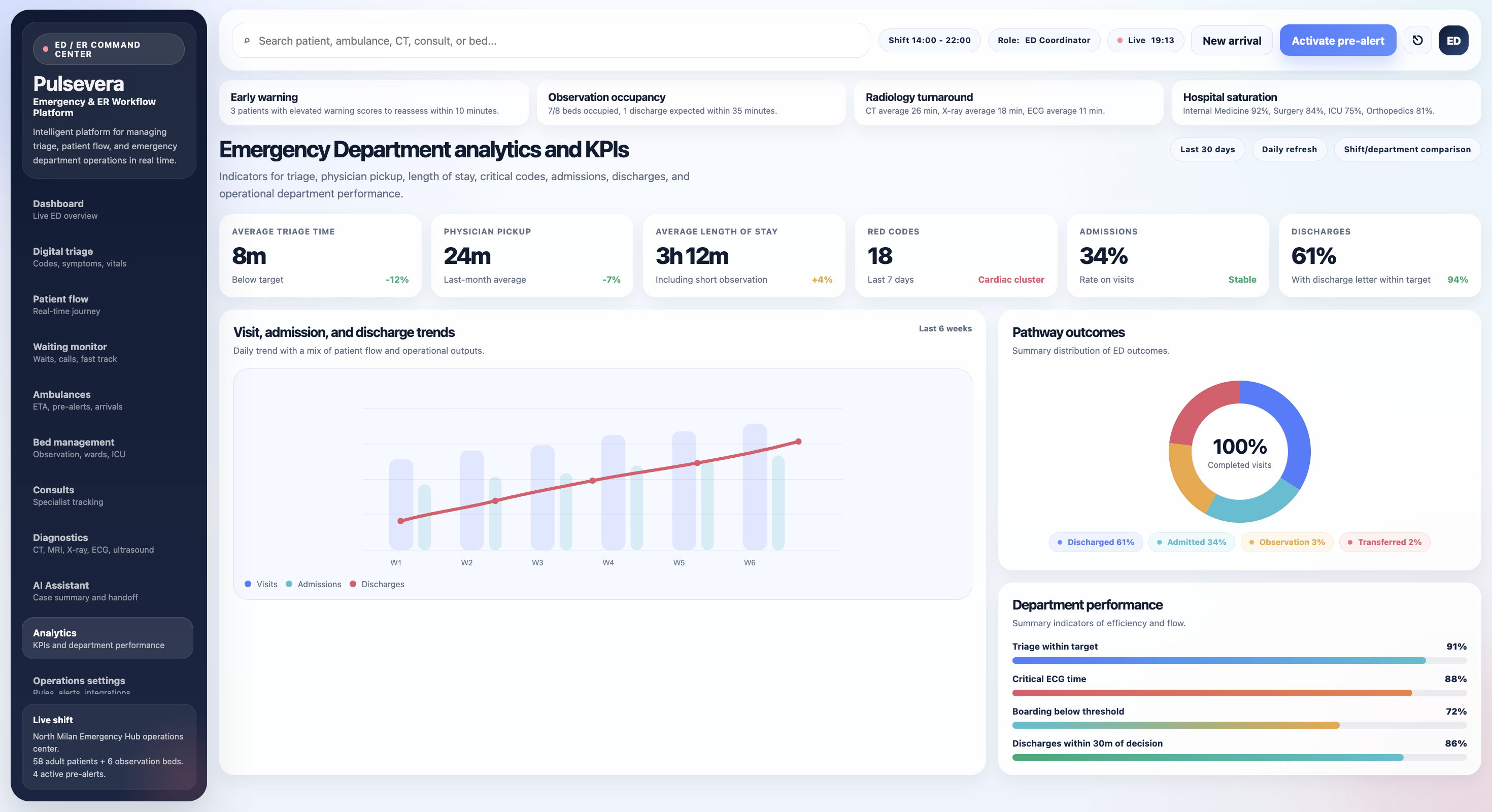
Task: Go to Bed management
Action: (x=108, y=448)
